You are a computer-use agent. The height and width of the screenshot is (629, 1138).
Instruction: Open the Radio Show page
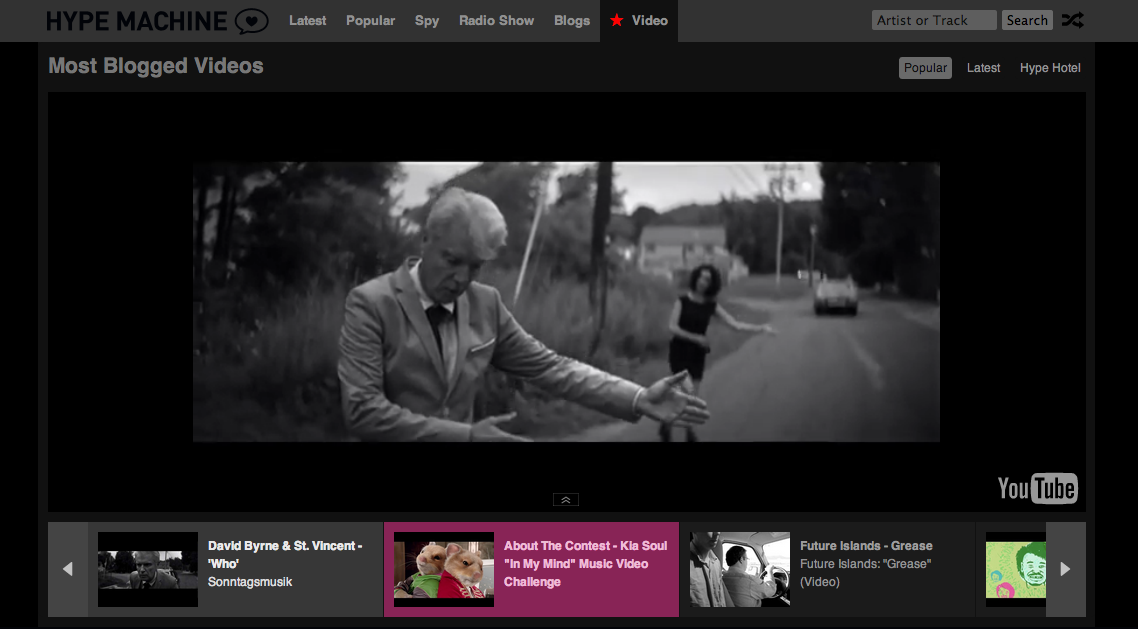point(496,20)
